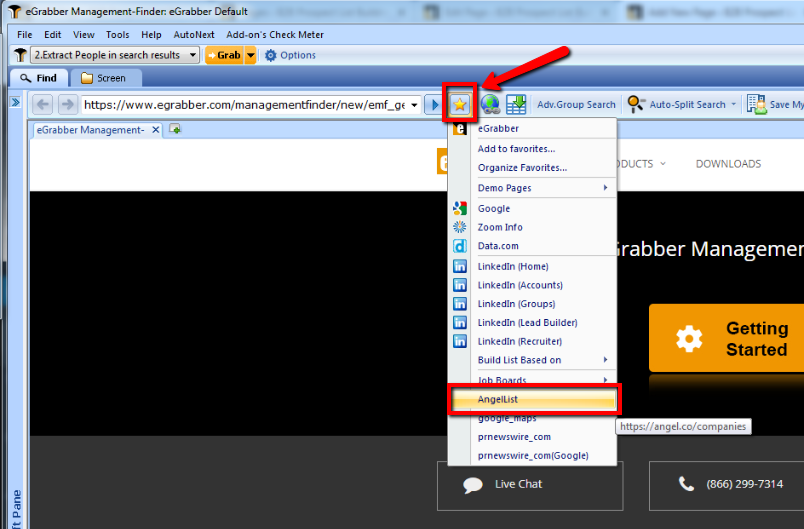Image resolution: width=804 pixels, height=529 pixels.
Task: Select the eGrabber Management- browser tab
Action: [x=90, y=130]
